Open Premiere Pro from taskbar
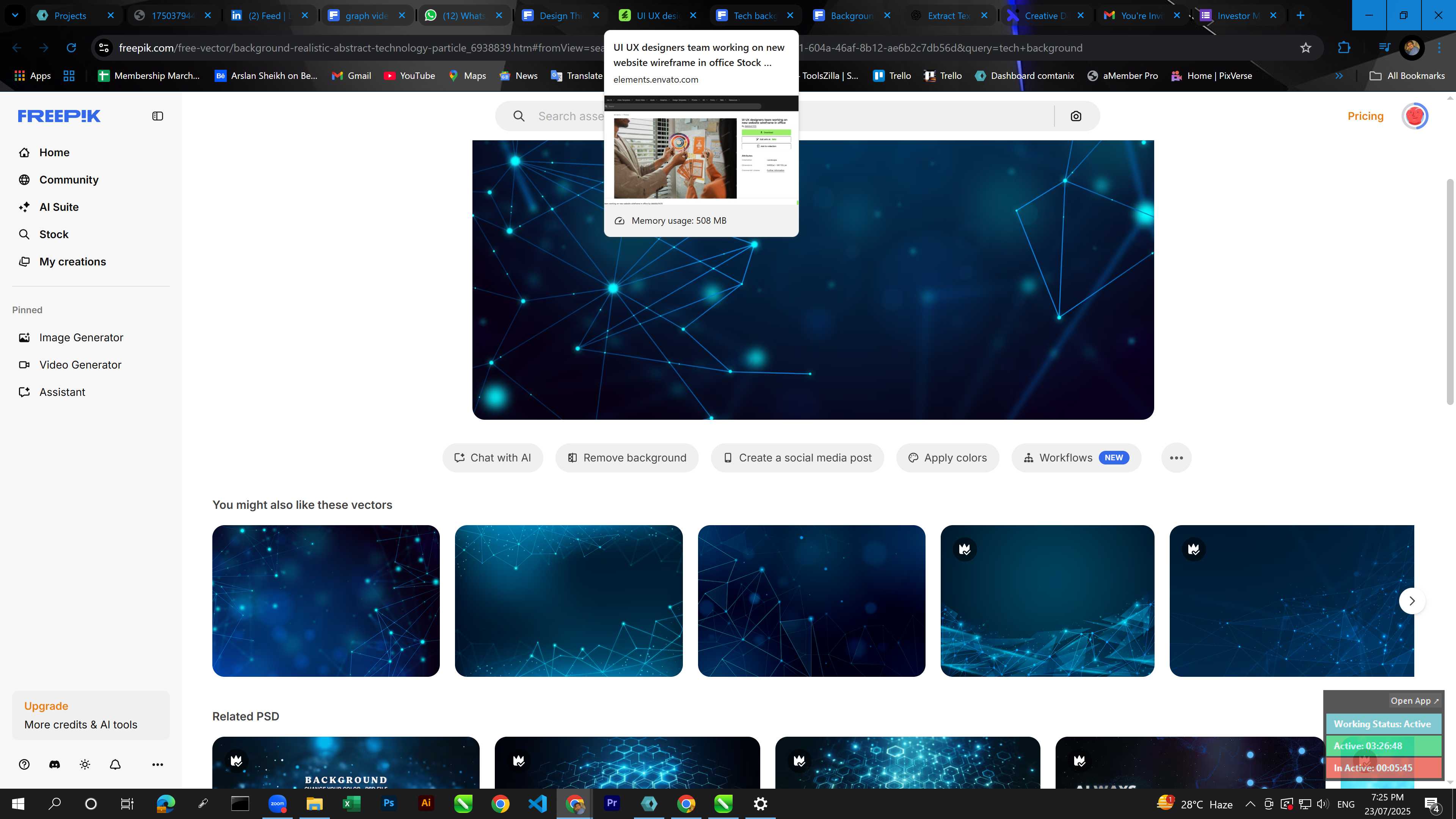Image resolution: width=1456 pixels, height=819 pixels. point(612,804)
